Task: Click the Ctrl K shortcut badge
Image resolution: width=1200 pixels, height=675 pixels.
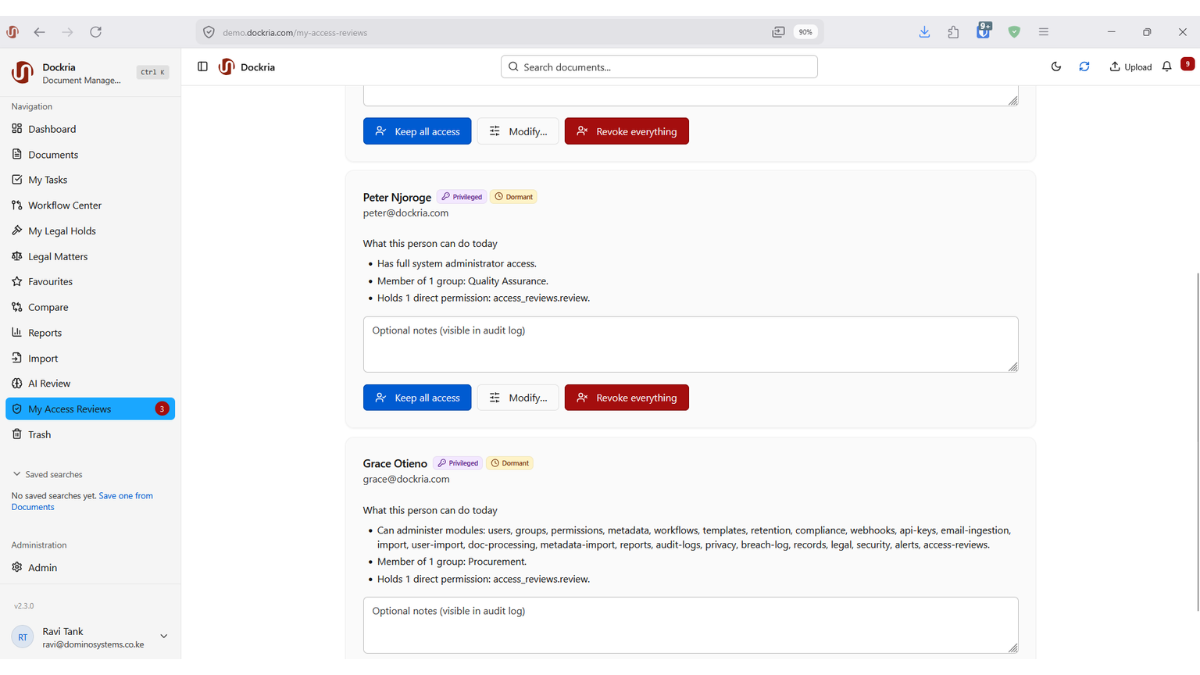Action: click(153, 72)
